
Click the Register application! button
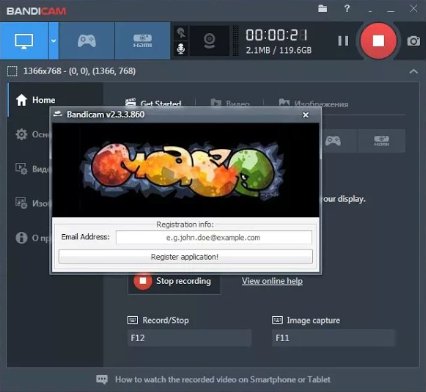pos(185,257)
